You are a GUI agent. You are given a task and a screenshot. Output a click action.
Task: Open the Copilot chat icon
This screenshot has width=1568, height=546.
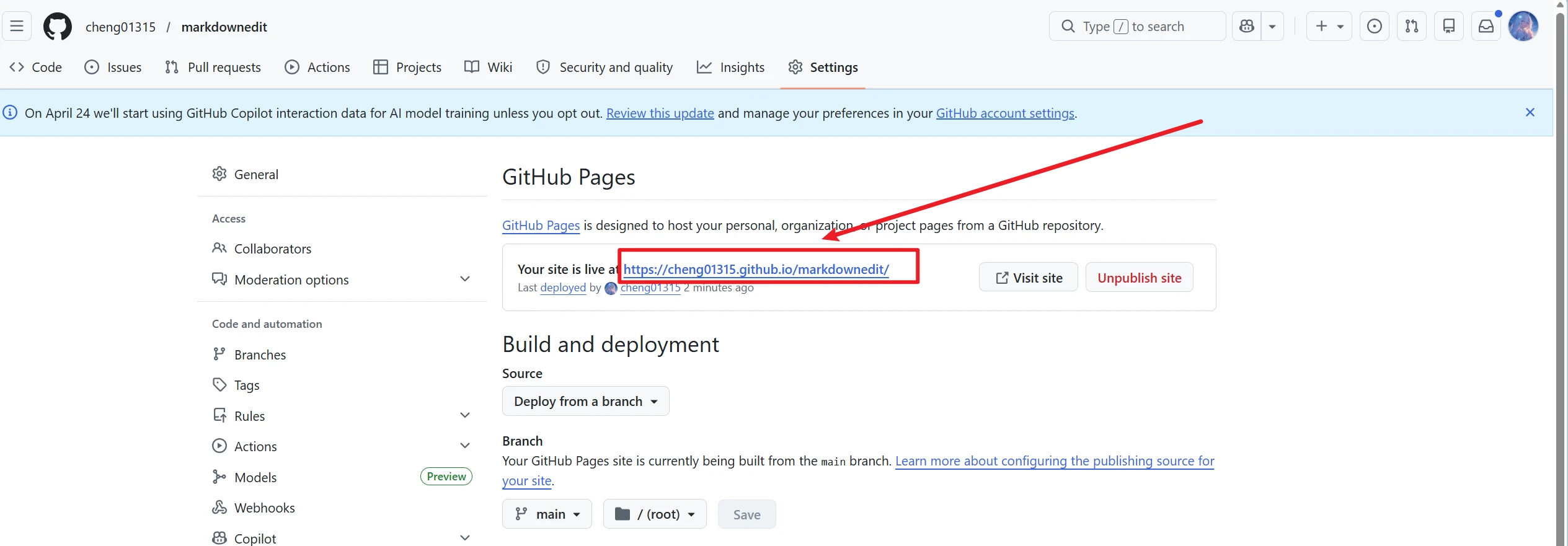pyautogui.click(x=1246, y=26)
